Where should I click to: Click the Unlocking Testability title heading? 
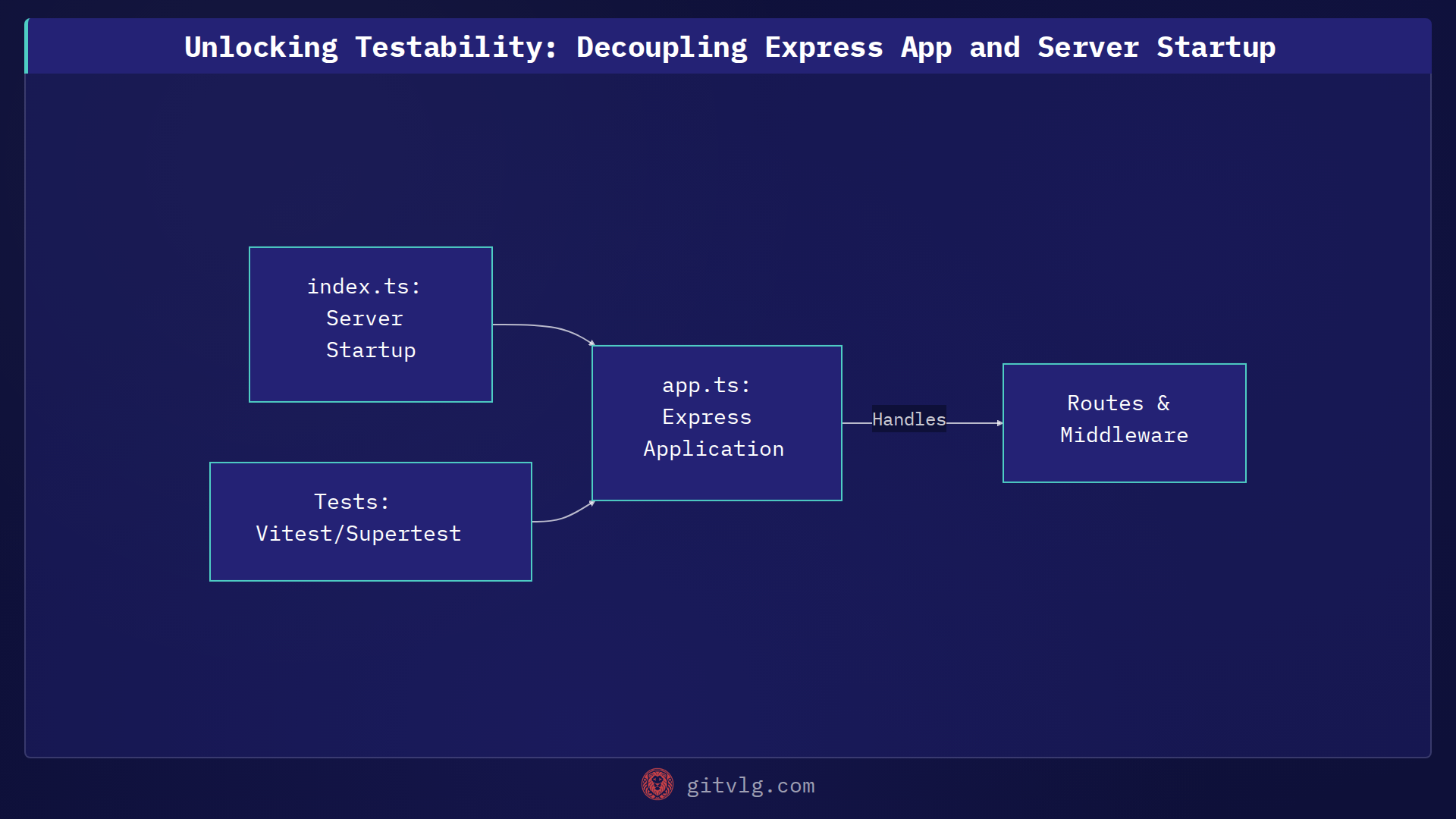[x=730, y=47]
